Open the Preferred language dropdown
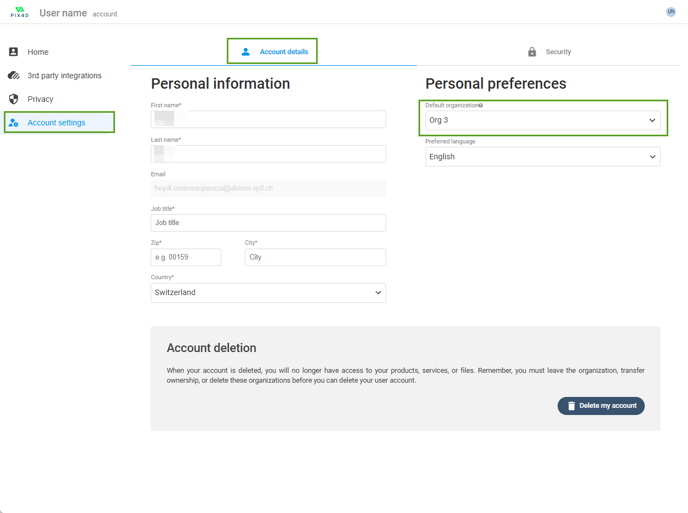This screenshot has width=688, height=513. click(x=543, y=157)
